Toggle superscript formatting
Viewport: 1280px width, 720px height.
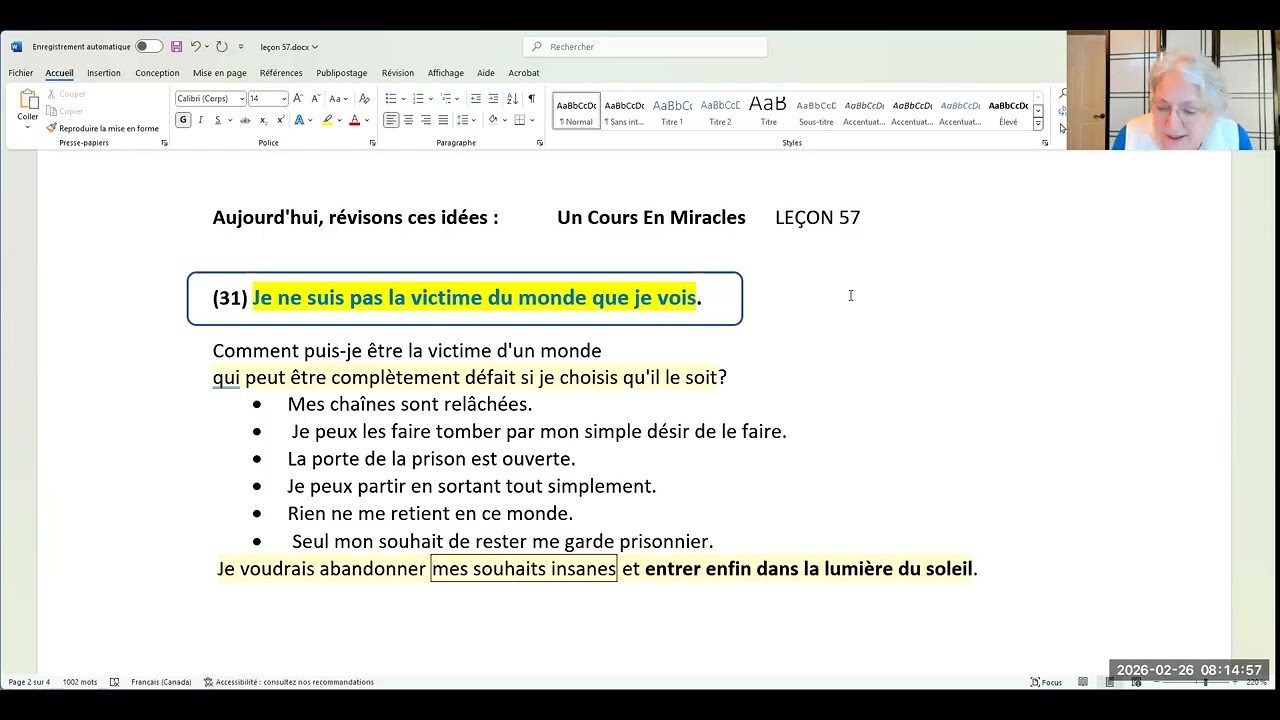[x=279, y=120]
